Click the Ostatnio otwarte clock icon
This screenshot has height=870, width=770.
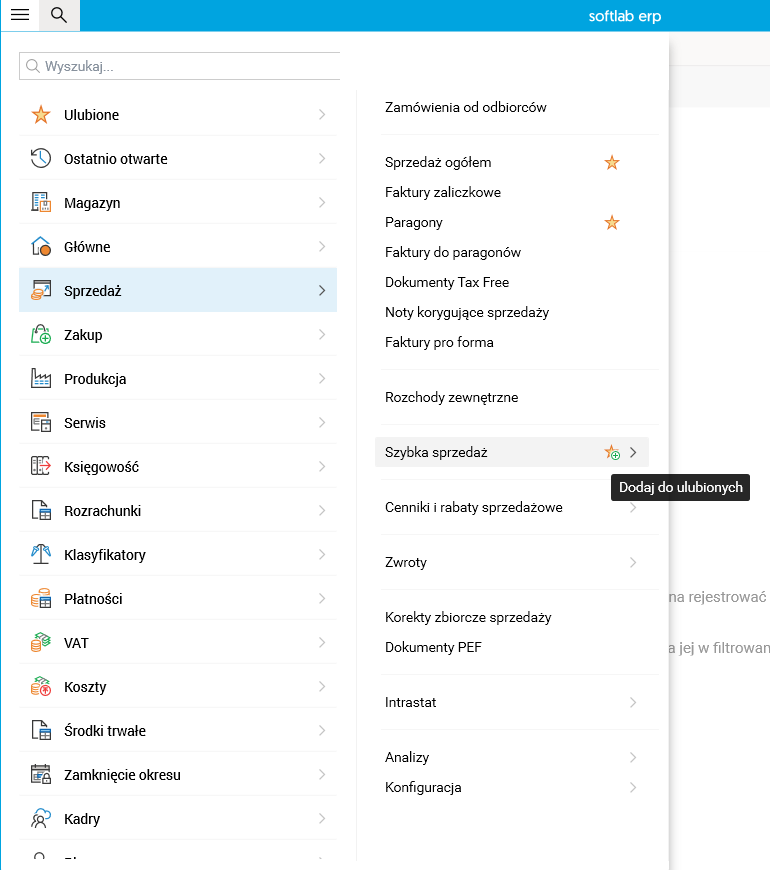tap(41, 159)
